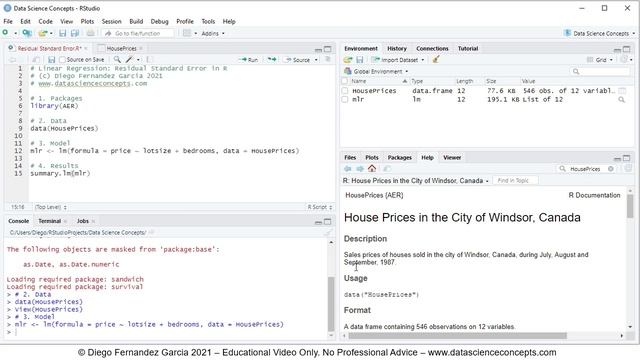Open the Grid view dropdown in Environment
The image size is (640, 360).
click(x=600, y=60)
